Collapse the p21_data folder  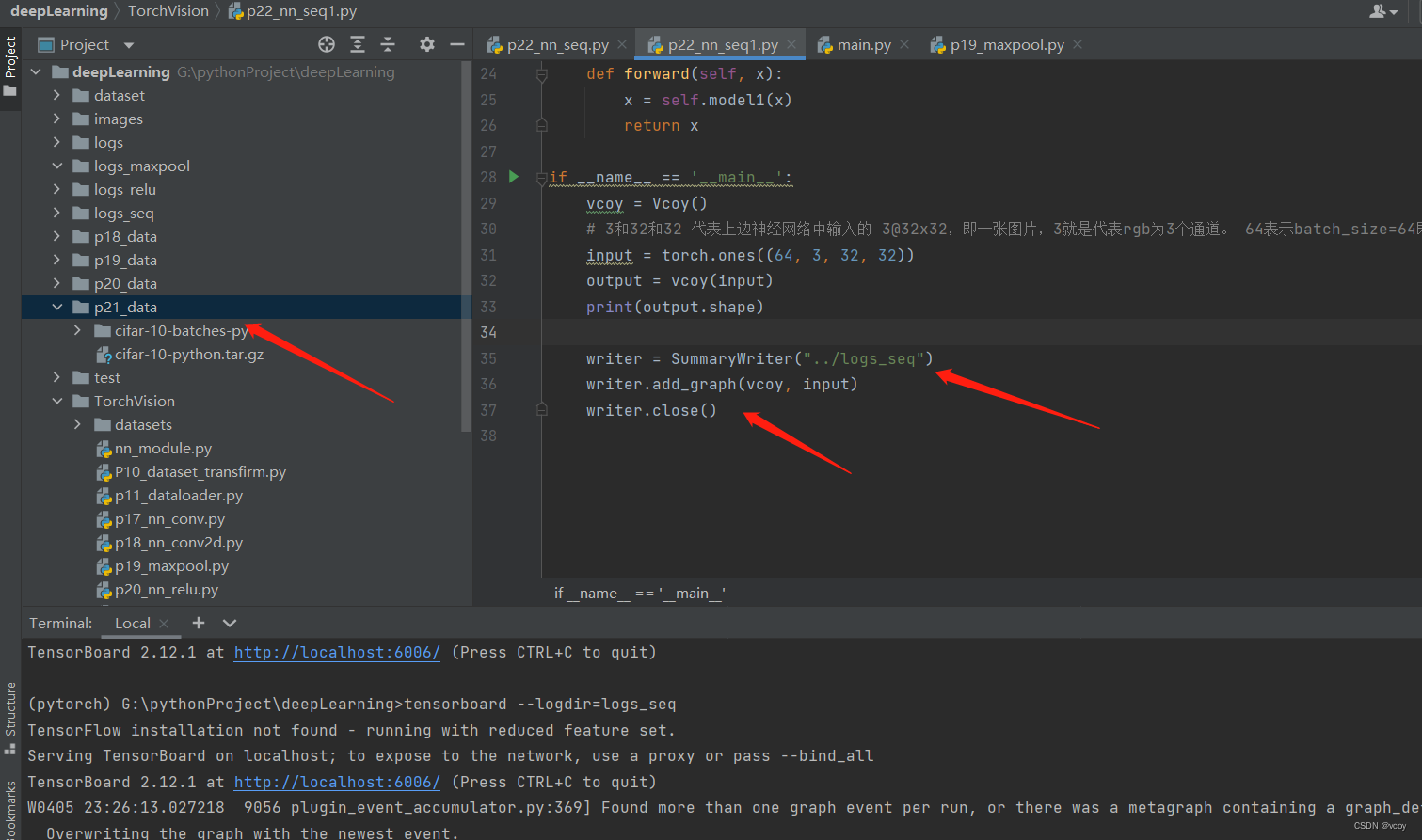[x=56, y=307]
